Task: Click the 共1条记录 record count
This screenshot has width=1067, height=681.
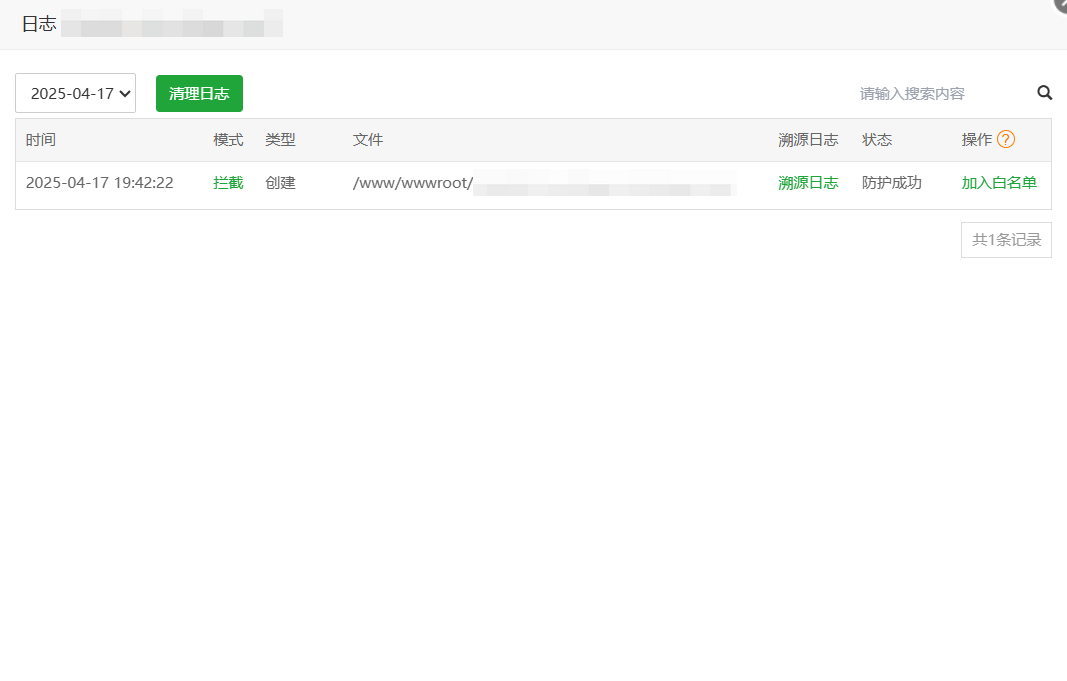Action: pyautogui.click(x=1006, y=240)
